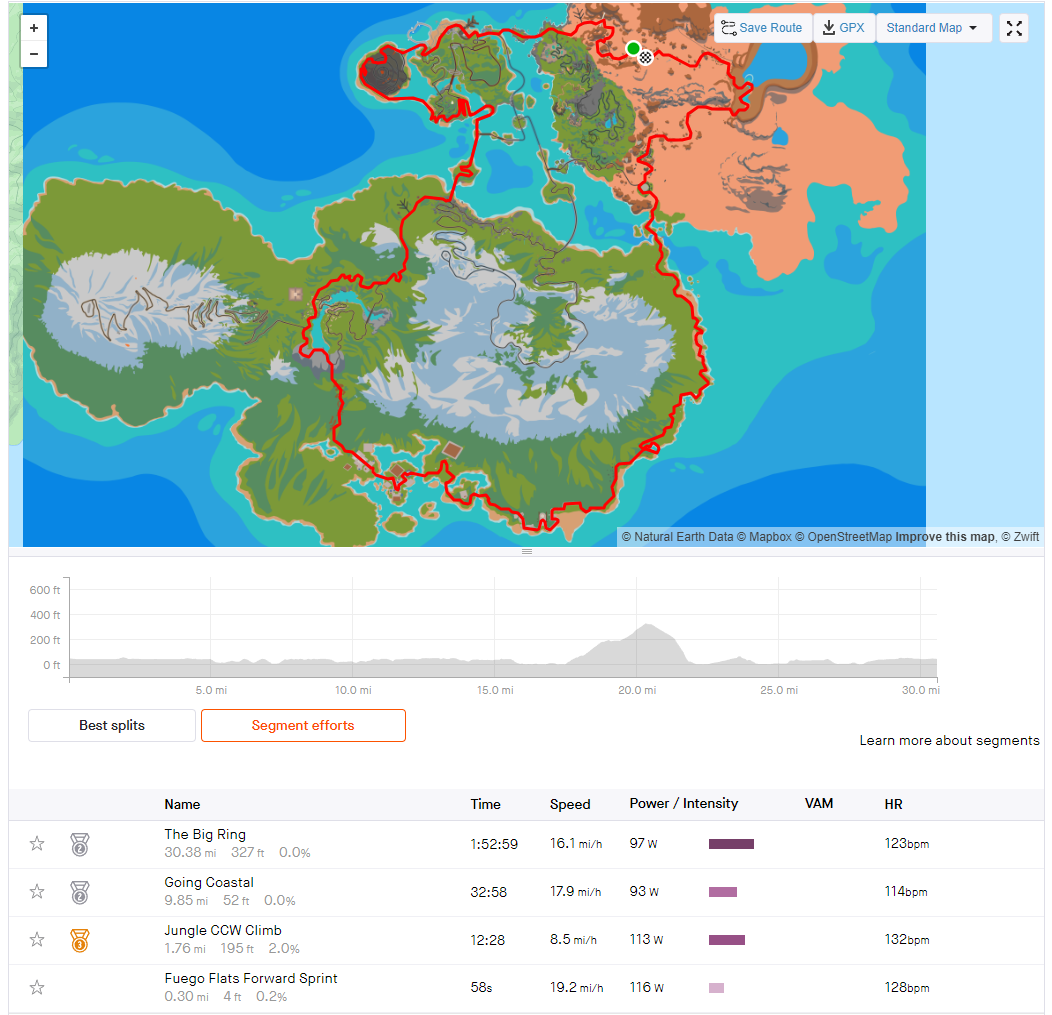Click the 58s time value
1052x1015 pixels.
pos(482,987)
